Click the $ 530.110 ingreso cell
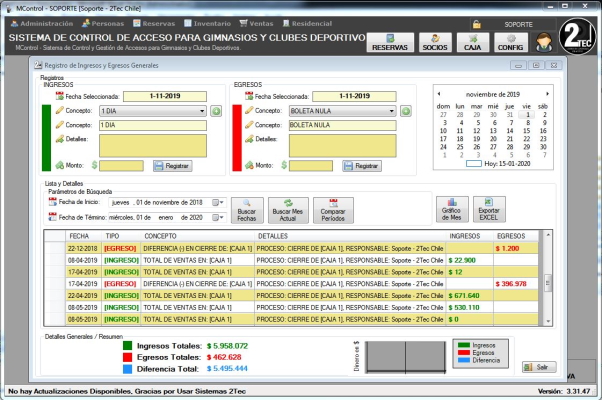 470,307
